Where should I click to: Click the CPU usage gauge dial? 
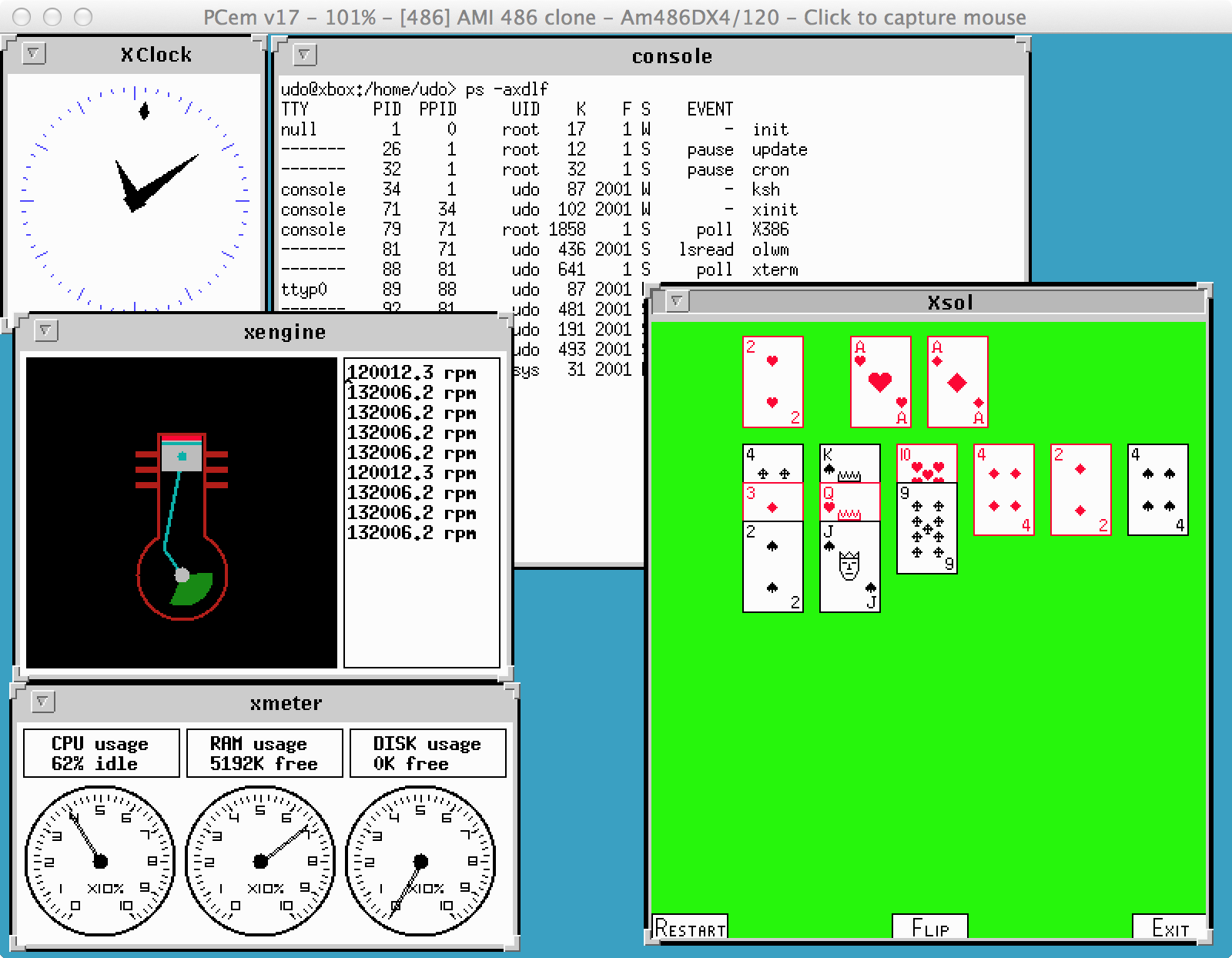tap(100, 860)
